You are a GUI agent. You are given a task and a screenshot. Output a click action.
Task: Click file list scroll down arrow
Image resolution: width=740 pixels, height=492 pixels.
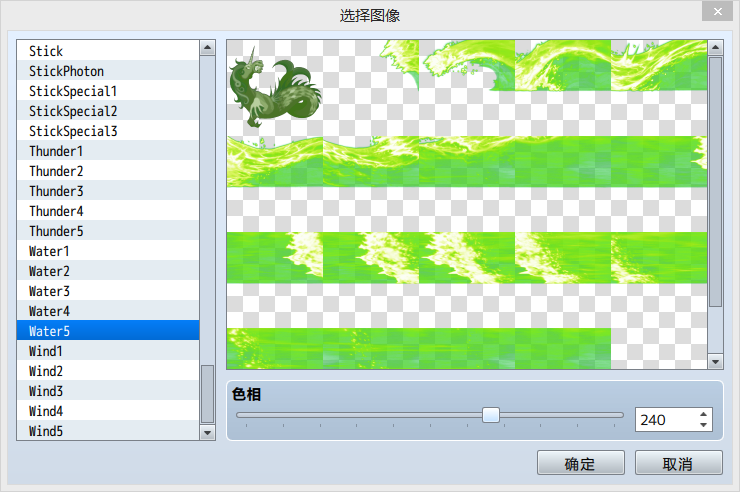(207, 433)
